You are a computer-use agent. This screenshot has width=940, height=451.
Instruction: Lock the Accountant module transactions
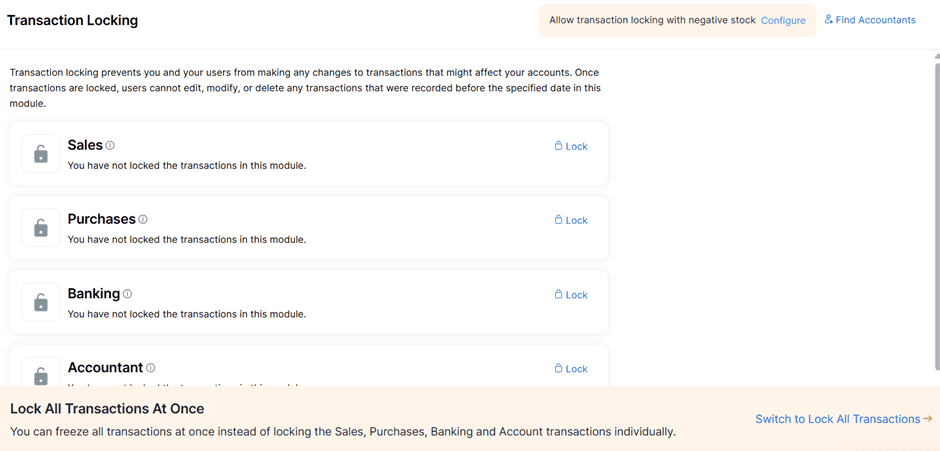pyautogui.click(x=571, y=369)
